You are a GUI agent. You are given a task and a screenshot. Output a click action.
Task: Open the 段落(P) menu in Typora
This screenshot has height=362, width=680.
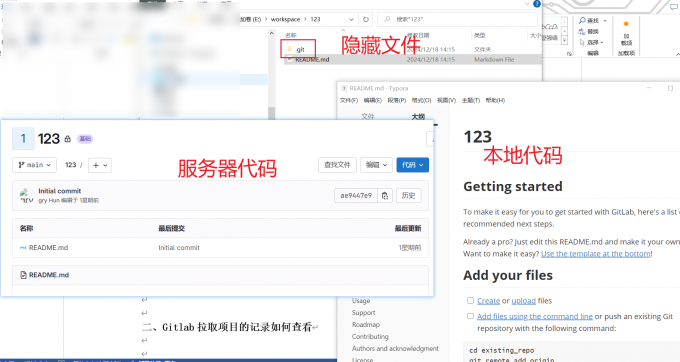coord(396,101)
